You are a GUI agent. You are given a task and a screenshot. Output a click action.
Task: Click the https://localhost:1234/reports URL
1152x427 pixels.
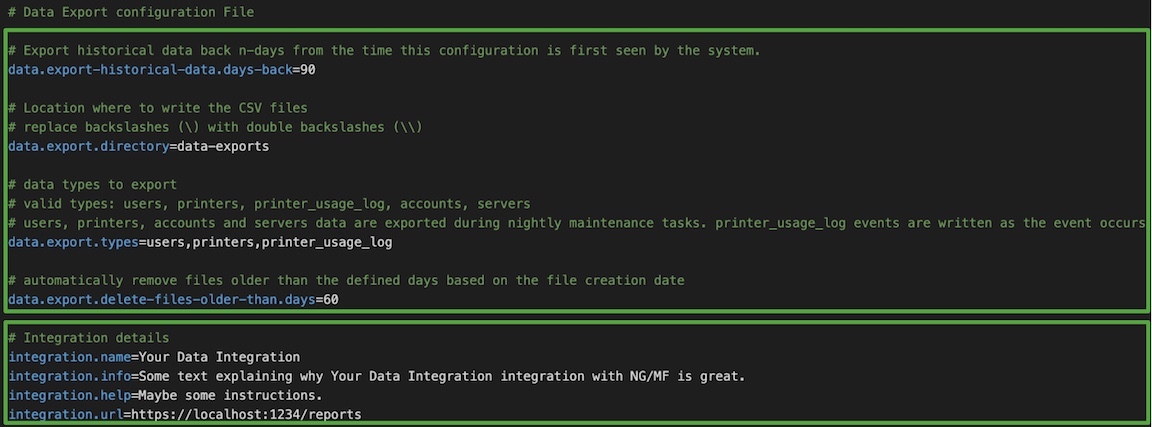(x=246, y=415)
